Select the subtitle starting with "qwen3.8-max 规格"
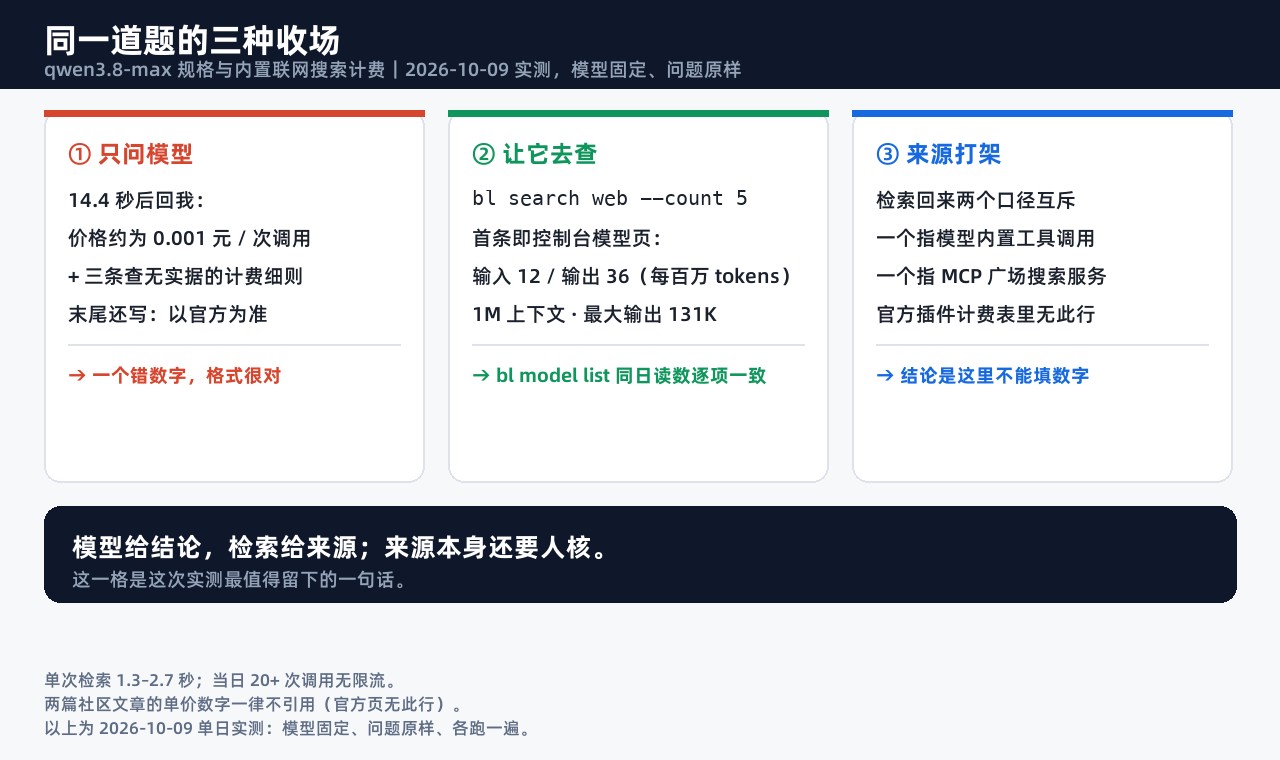The image size is (1280, 760). point(392,70)
